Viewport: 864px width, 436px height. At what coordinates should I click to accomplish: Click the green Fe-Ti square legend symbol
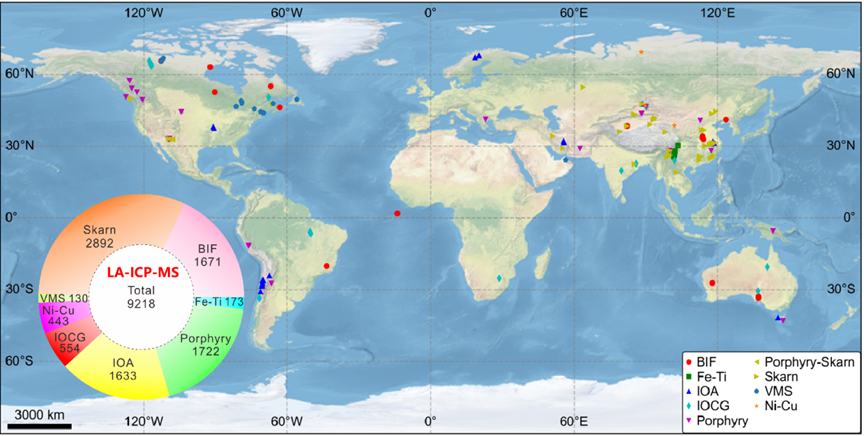(689, 375)
